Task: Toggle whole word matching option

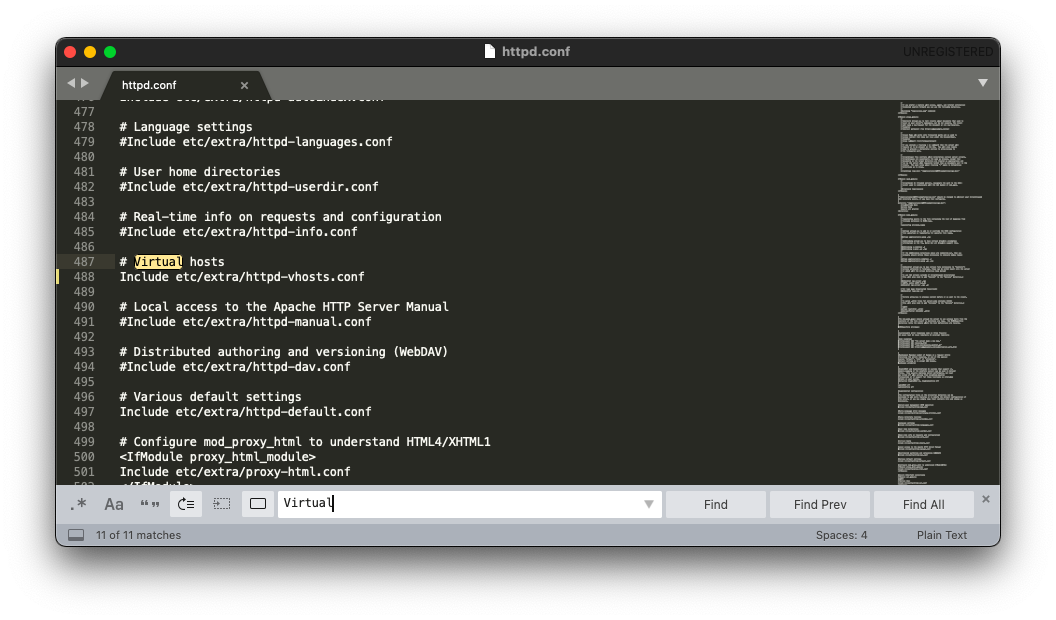Action: 150,504
